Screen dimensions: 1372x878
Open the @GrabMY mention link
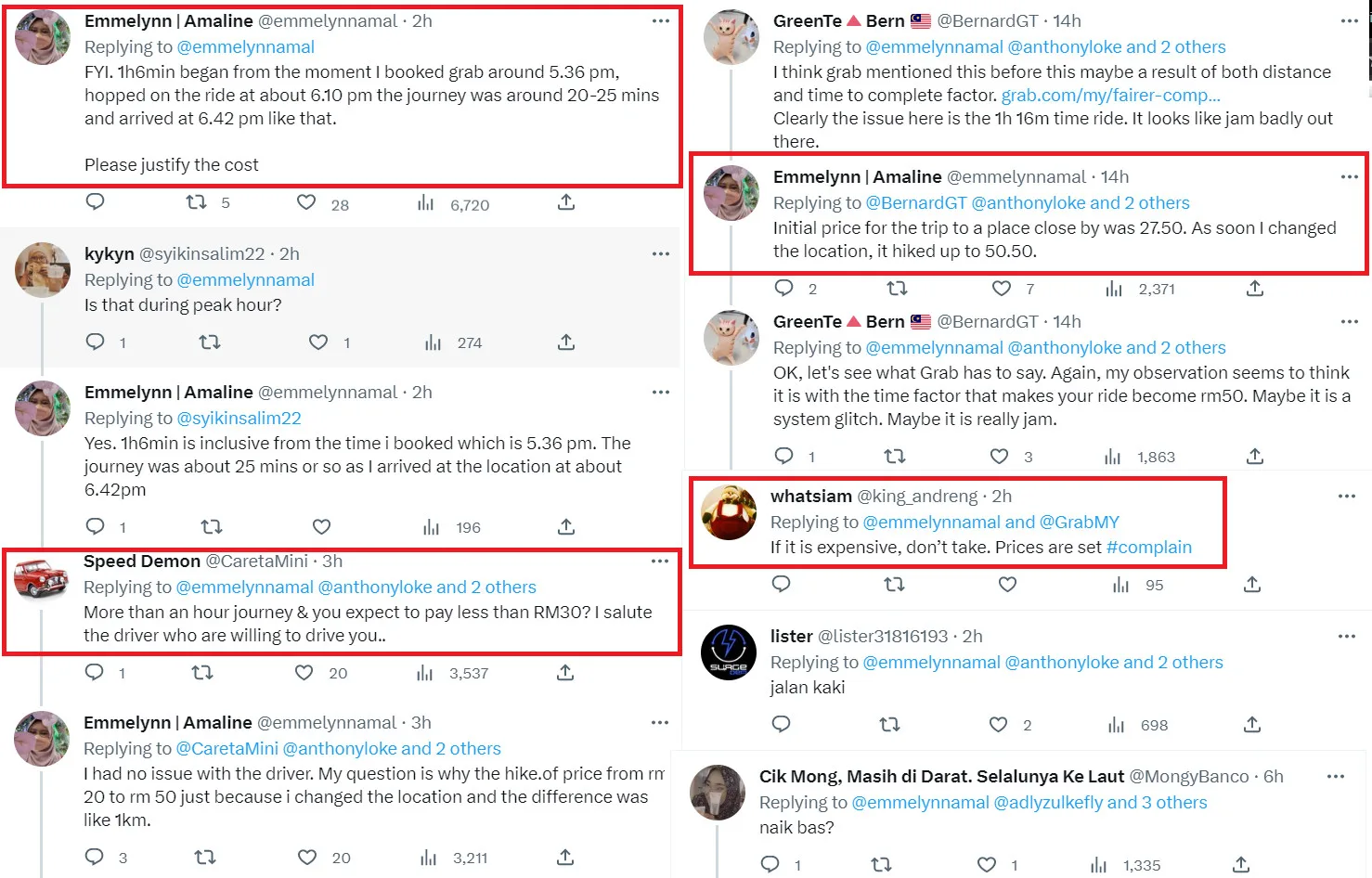1079,522
